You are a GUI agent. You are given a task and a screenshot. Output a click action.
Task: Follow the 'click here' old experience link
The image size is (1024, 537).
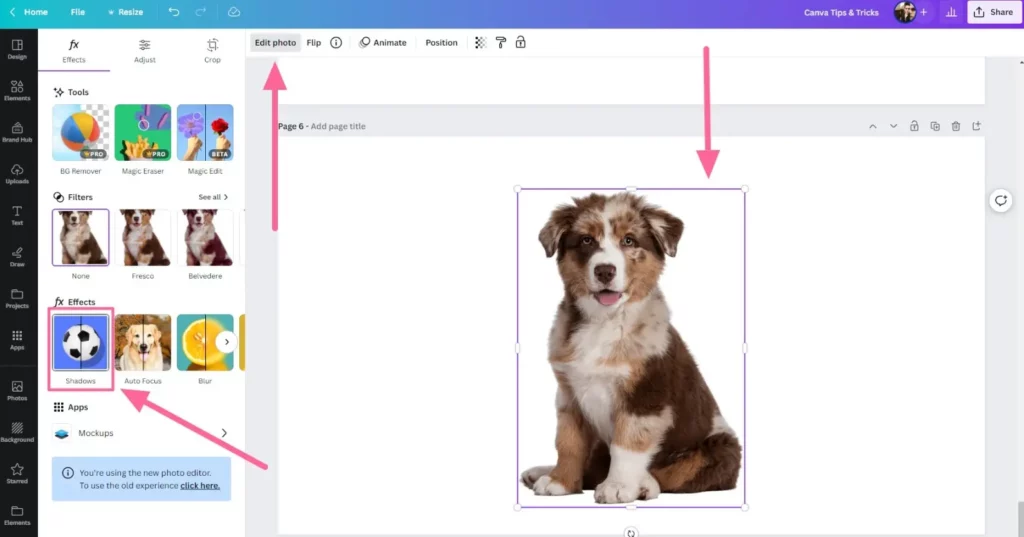200,485
